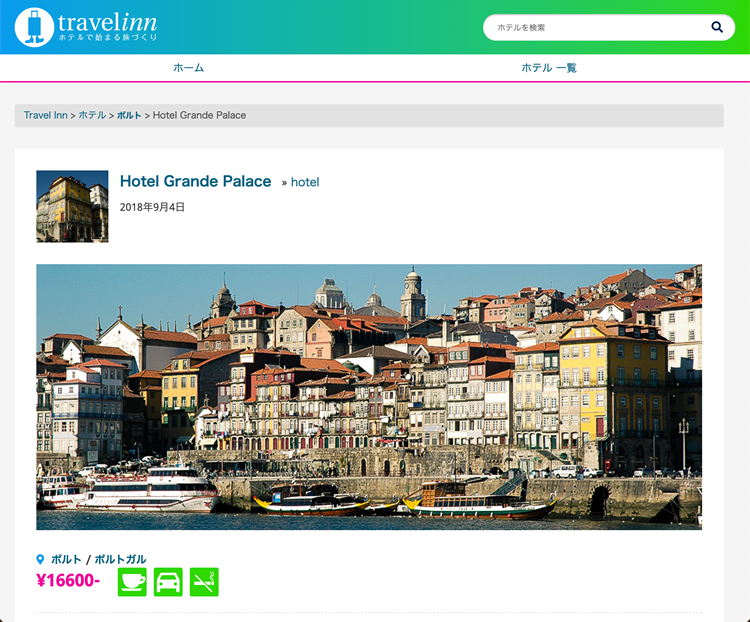This screenshot has width=750, height=622.
Task: Click the large Porto riverside photo
Action: click(369, 396)
